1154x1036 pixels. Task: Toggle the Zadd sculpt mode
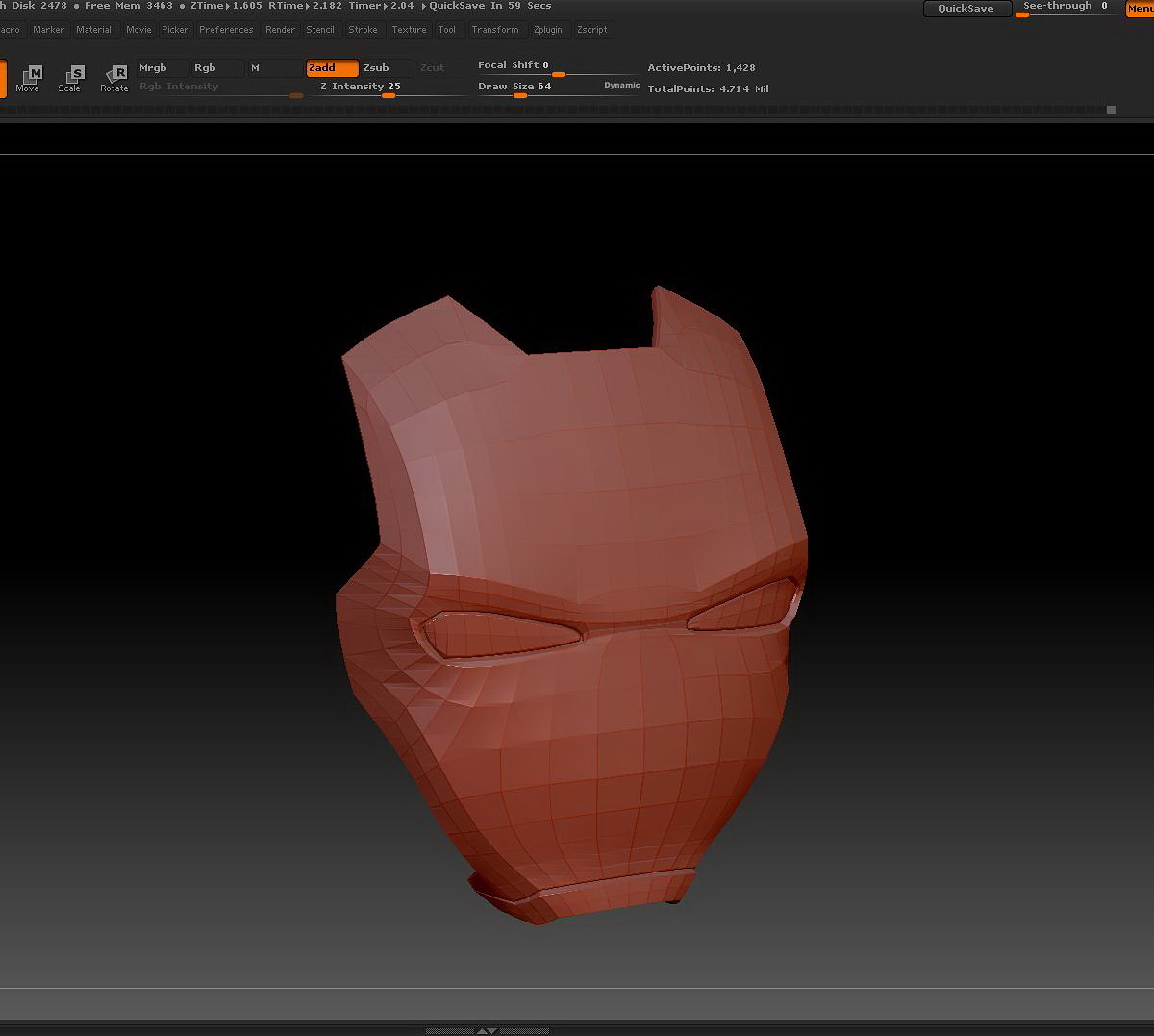(x=332, y=68)
